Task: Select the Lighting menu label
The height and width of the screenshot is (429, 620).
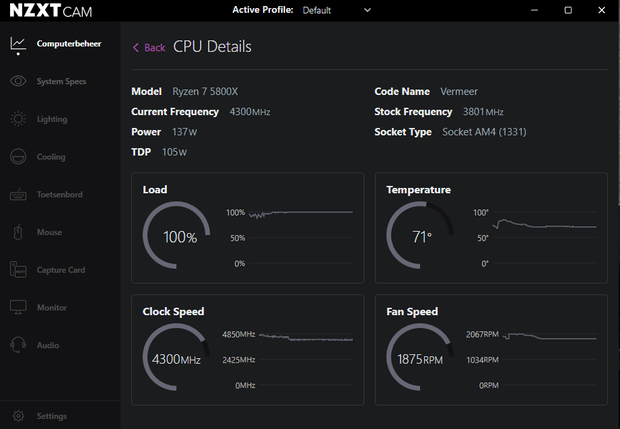Action: tap(52, 119)
